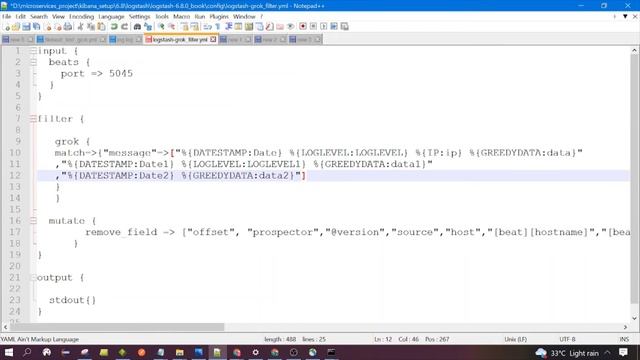Image resolution: width=640 pixels, height=360 pixels.
Task: Save the file with the Save icon
Action: coord(26,27)
